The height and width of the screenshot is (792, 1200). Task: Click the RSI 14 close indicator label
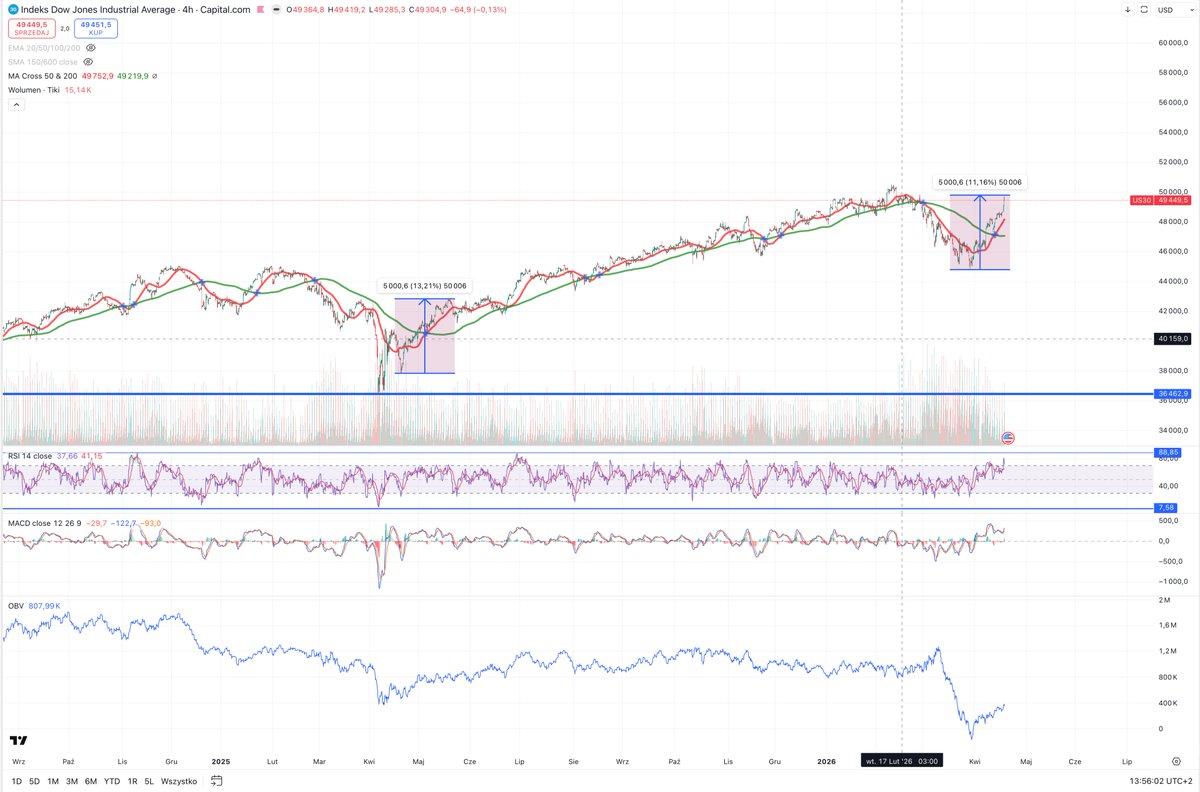(x=30, y=456)
